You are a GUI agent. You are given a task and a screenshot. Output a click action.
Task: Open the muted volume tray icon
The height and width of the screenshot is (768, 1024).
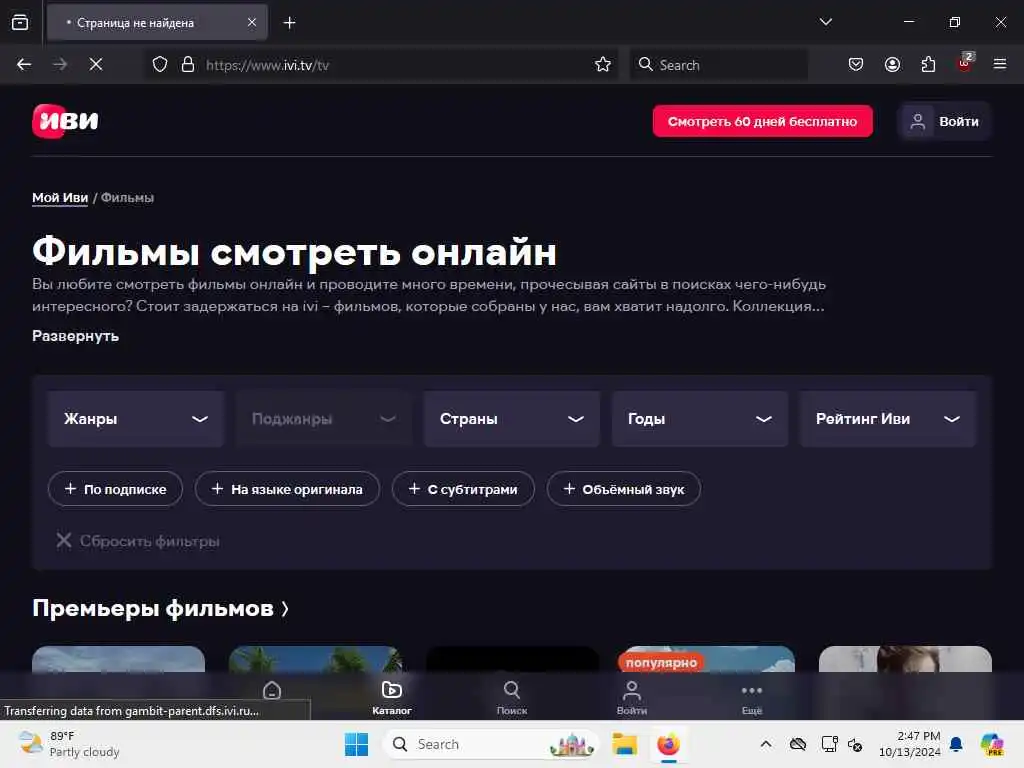point(855,744)
